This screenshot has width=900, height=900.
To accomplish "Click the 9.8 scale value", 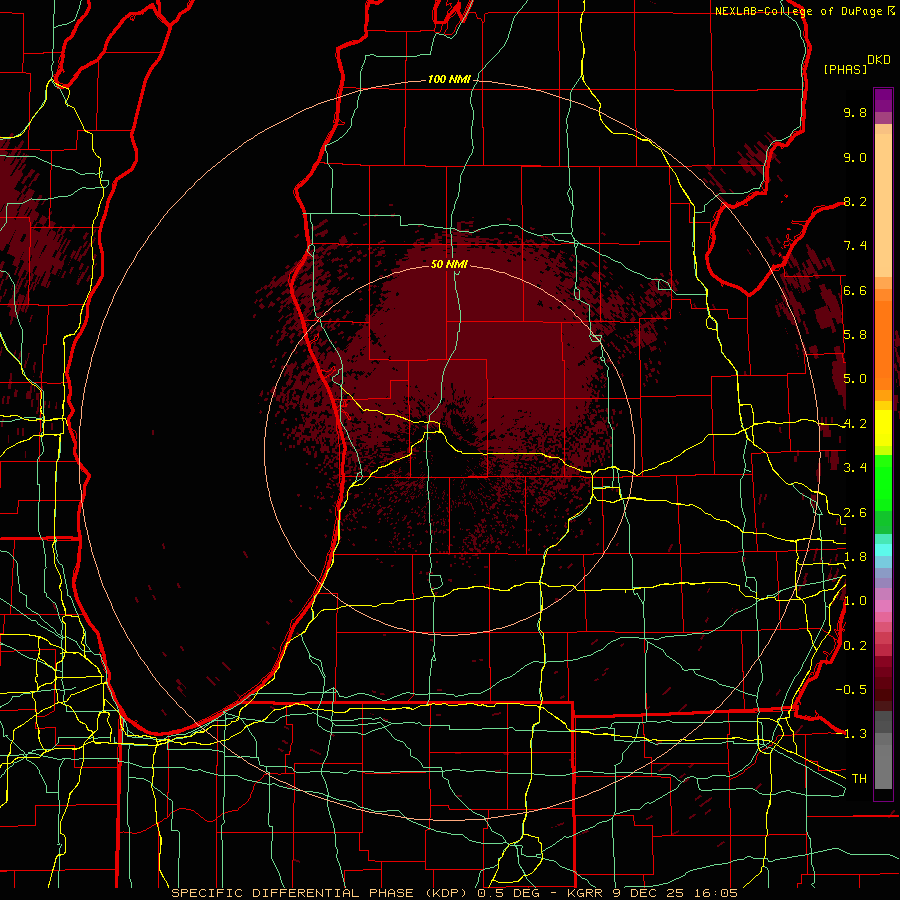I will pyautogui.click(x=855, y=112).
